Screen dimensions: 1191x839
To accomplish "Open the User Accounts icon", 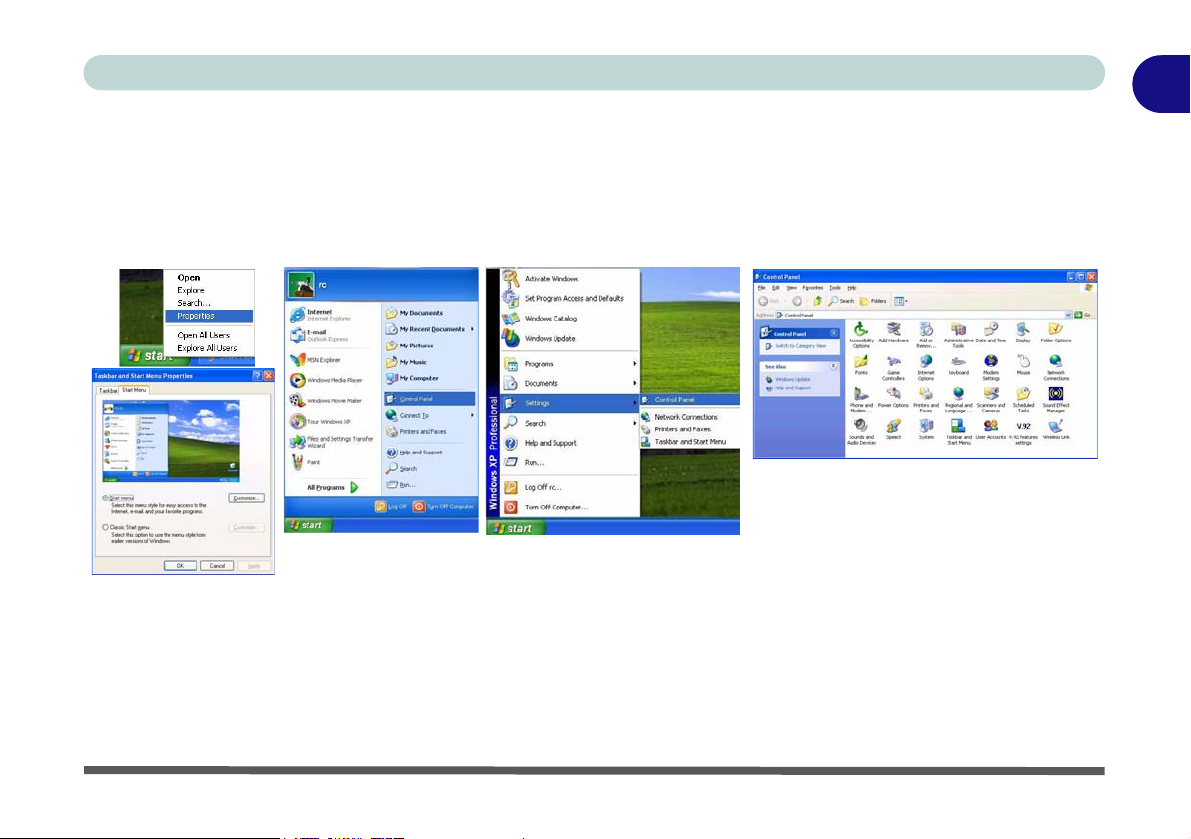I will pyautogui.click(x=990, y=429).
